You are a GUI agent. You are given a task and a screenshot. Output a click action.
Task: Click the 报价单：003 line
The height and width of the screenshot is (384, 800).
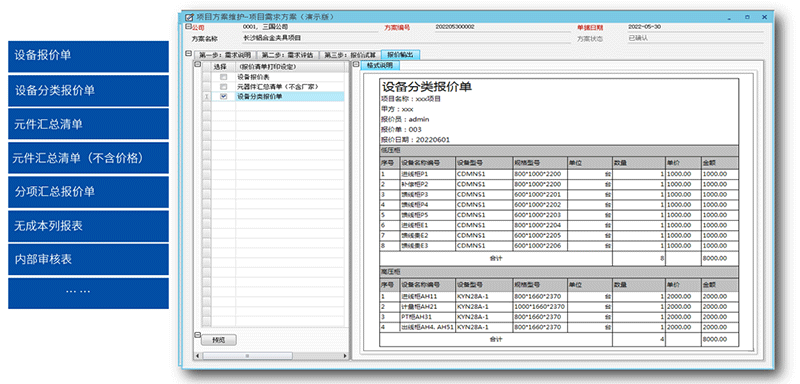[x=401, y=130]
